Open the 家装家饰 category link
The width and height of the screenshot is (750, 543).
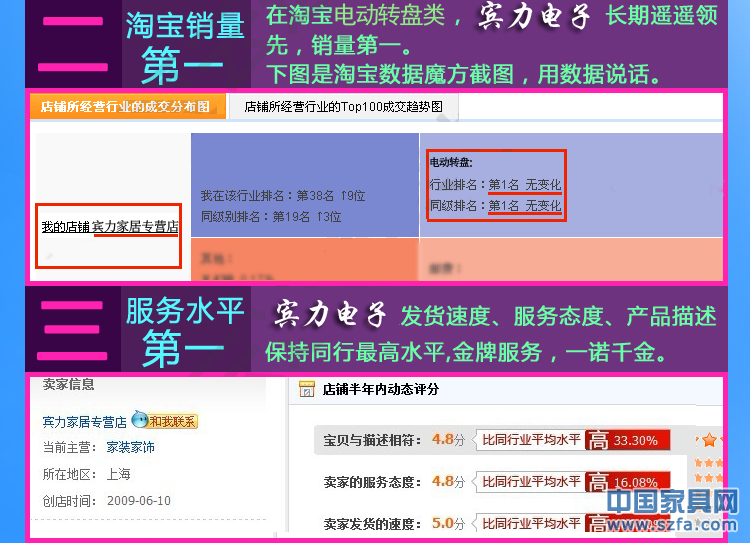pyautogui.click(x=131, y=448)
